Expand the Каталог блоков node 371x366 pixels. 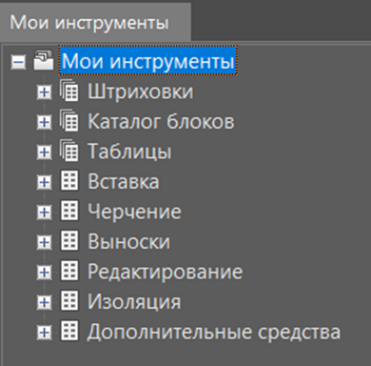(x=44, y=122)
